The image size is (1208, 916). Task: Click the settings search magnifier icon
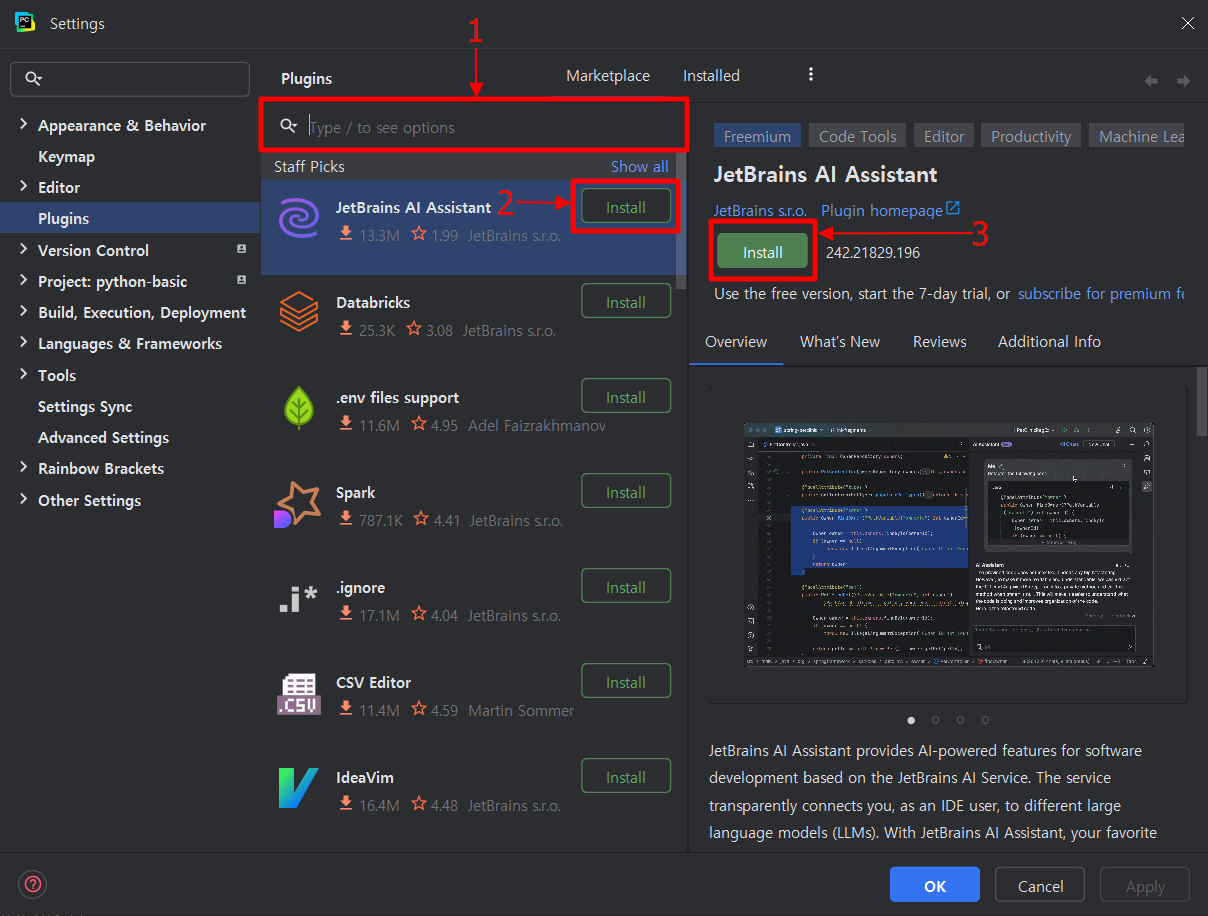(34, 79)
